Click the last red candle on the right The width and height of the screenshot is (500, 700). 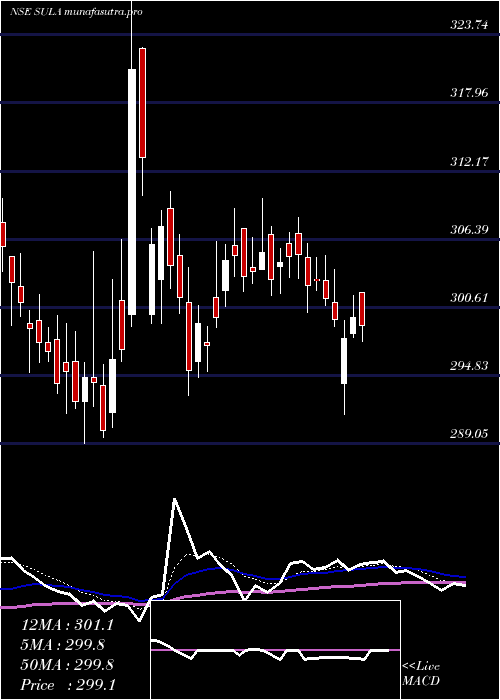point(362,309)
